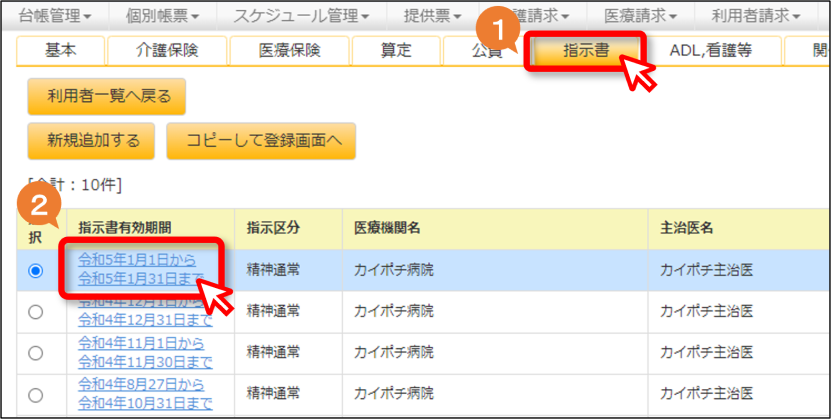Open the 台帳管理 dropdown menu
Image resolution: width=831 pixels, height=419 pixels.
pos(55,16)
